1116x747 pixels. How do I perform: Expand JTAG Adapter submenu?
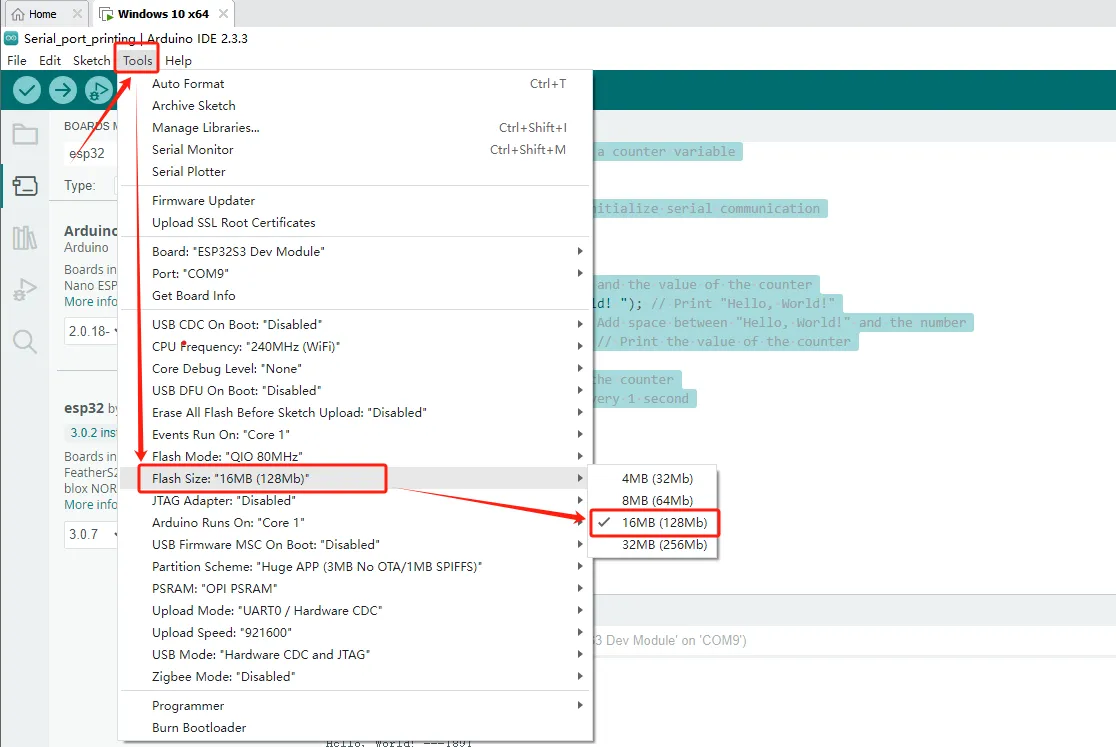355,500
